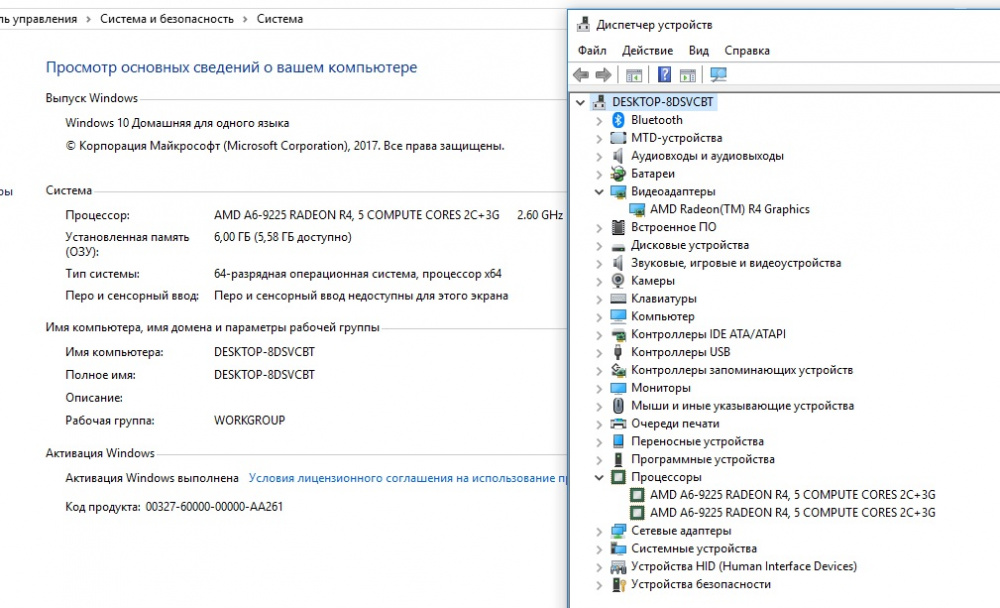Click the DESKTOP-8DSVCBT computer root icon
This screenshot has height=608, width=1000.
(x=599, y=102)
